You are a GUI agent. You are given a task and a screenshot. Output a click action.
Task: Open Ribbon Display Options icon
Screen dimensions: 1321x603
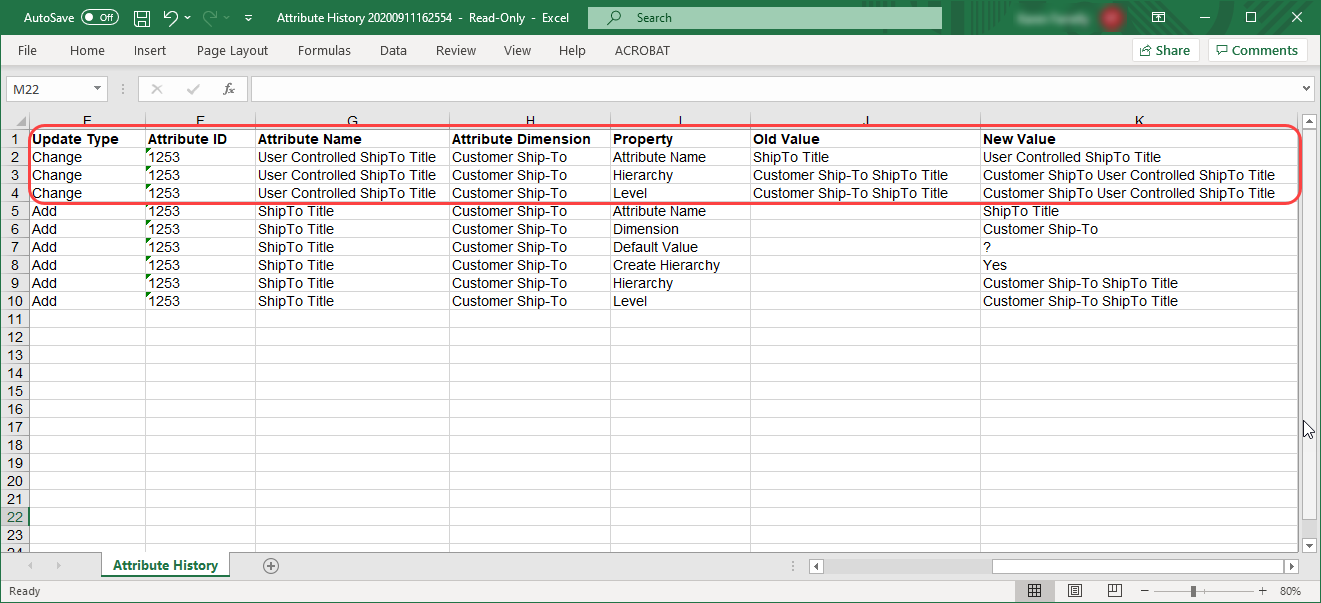coord(1158,18)
